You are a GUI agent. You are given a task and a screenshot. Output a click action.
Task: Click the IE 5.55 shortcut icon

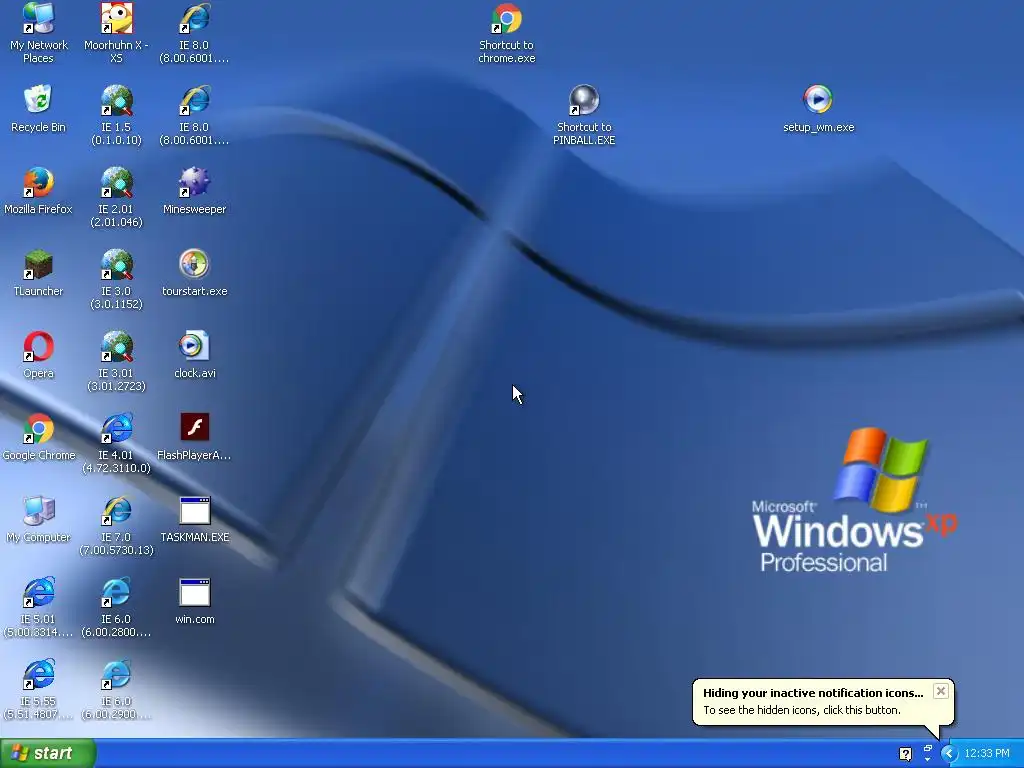[x=39, y=675]
